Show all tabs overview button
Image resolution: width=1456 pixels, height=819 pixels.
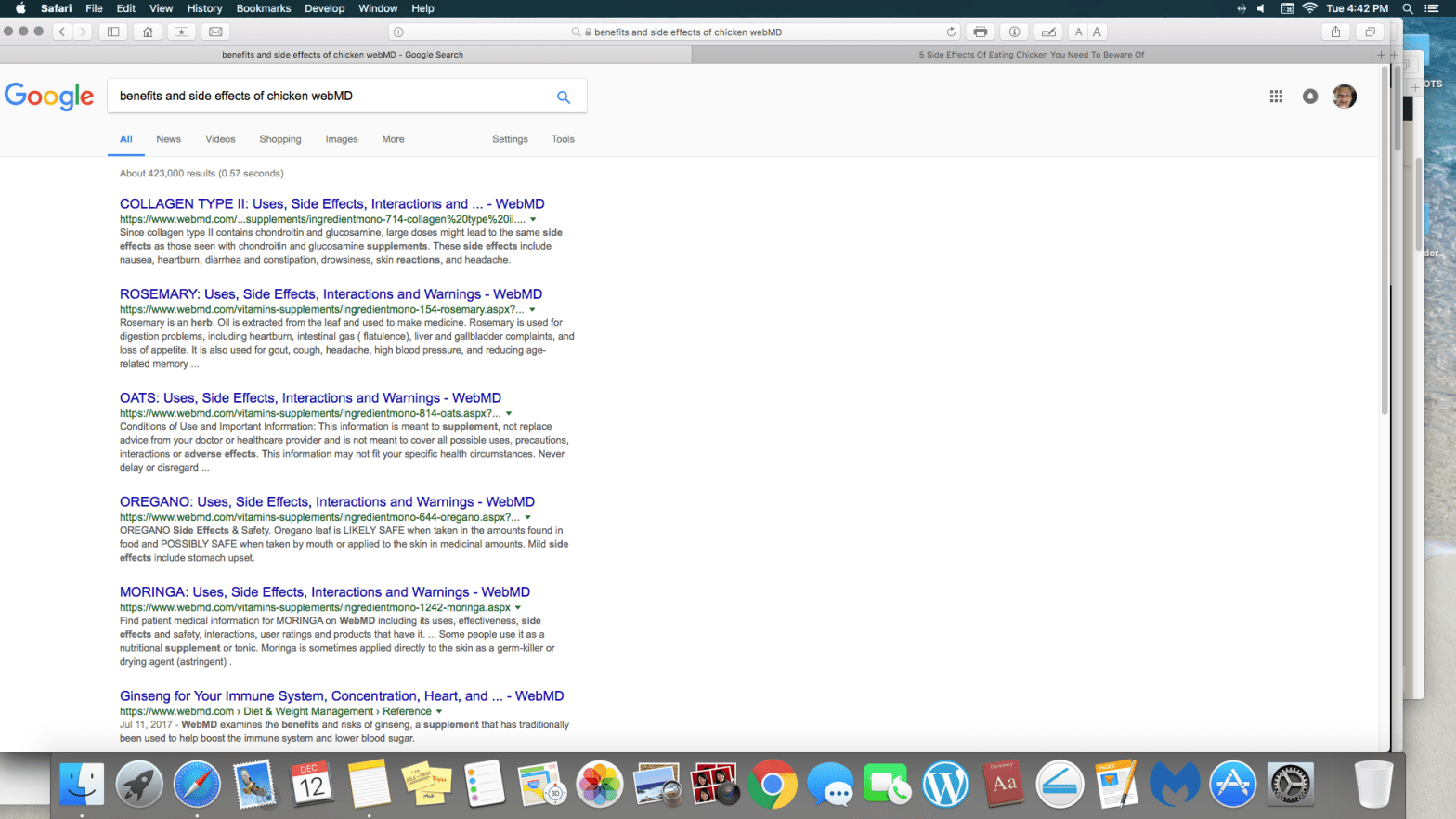(1370, 32)
